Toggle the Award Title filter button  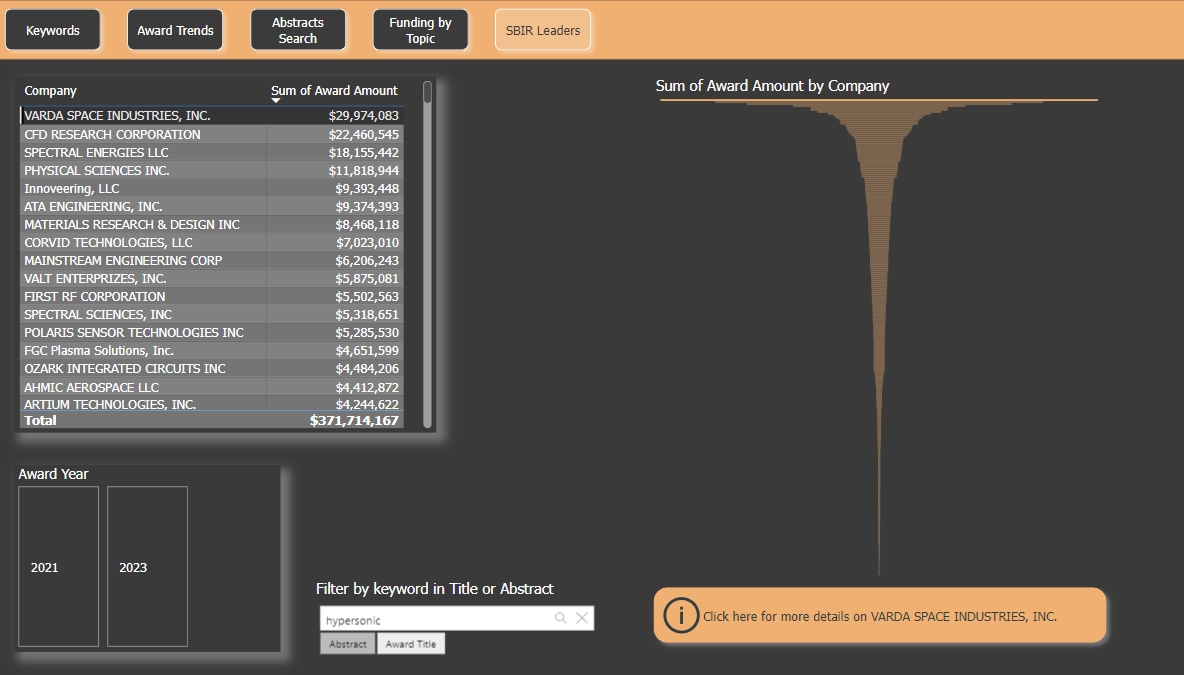pyautogui.click(x=411, y=644)
